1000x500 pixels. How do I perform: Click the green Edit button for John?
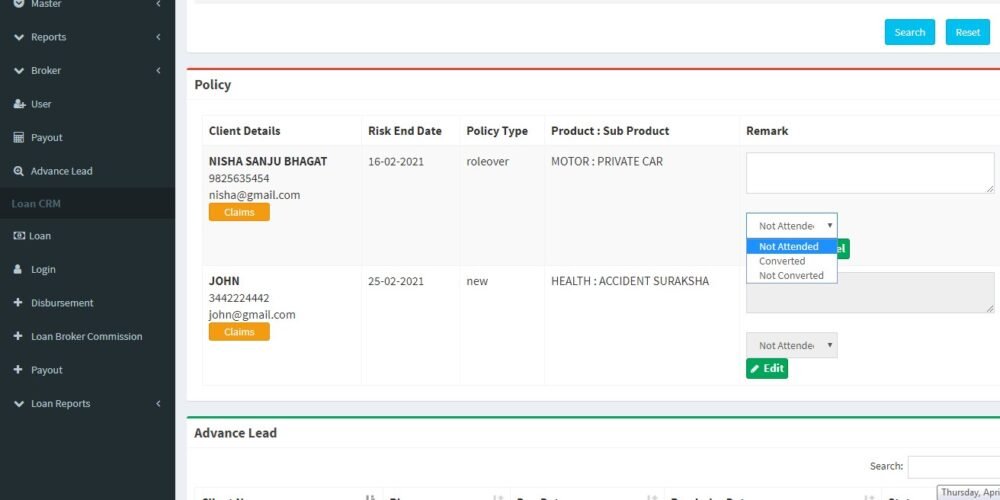(767, 369)
